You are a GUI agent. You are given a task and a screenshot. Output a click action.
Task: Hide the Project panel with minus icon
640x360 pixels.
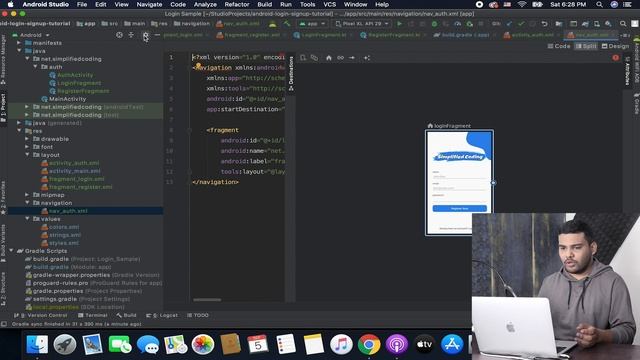coord(157,35)
